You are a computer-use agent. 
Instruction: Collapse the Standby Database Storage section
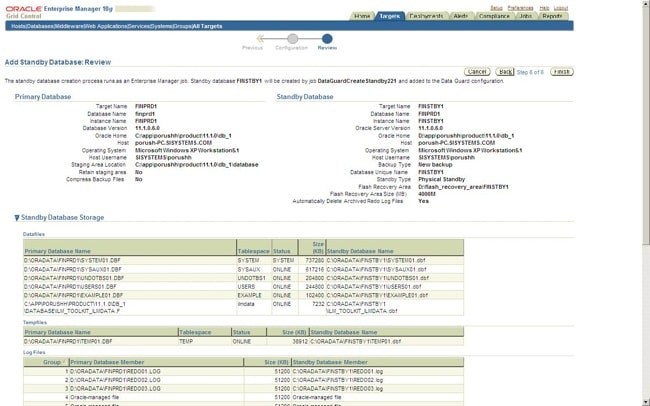click(x=17, y=218)
